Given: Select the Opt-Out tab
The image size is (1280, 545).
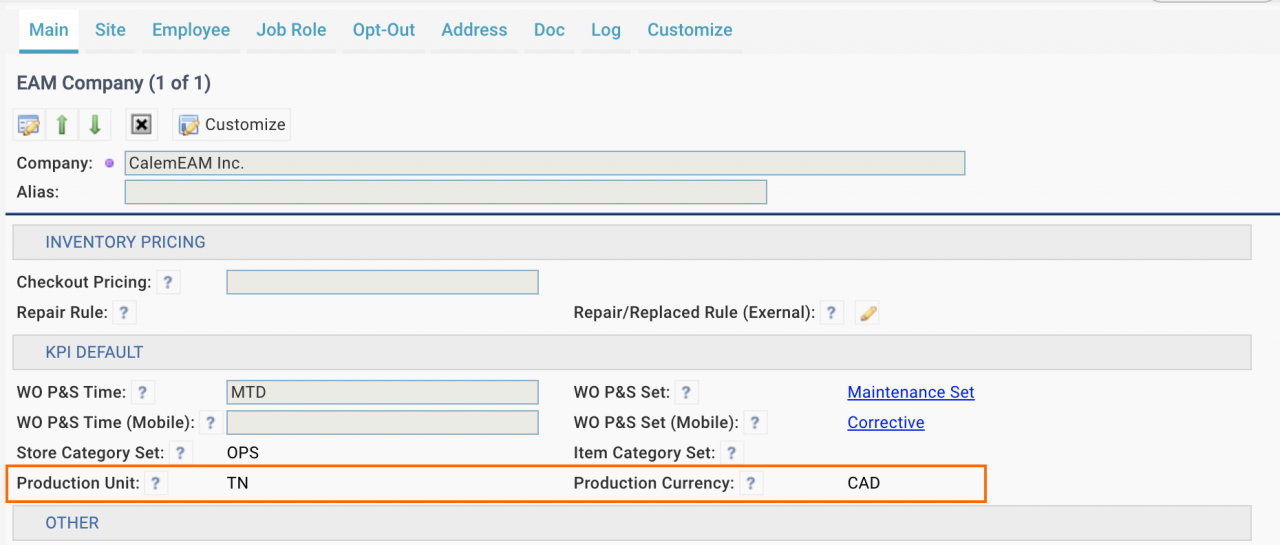Looking at the screenshot, I should coord(384,30).
